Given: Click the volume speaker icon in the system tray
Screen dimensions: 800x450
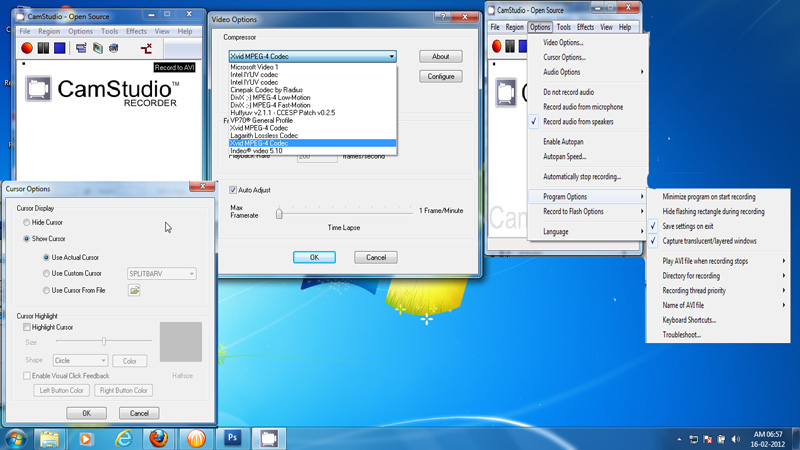Looking at the screenshot, I should [x=735, y=439].
